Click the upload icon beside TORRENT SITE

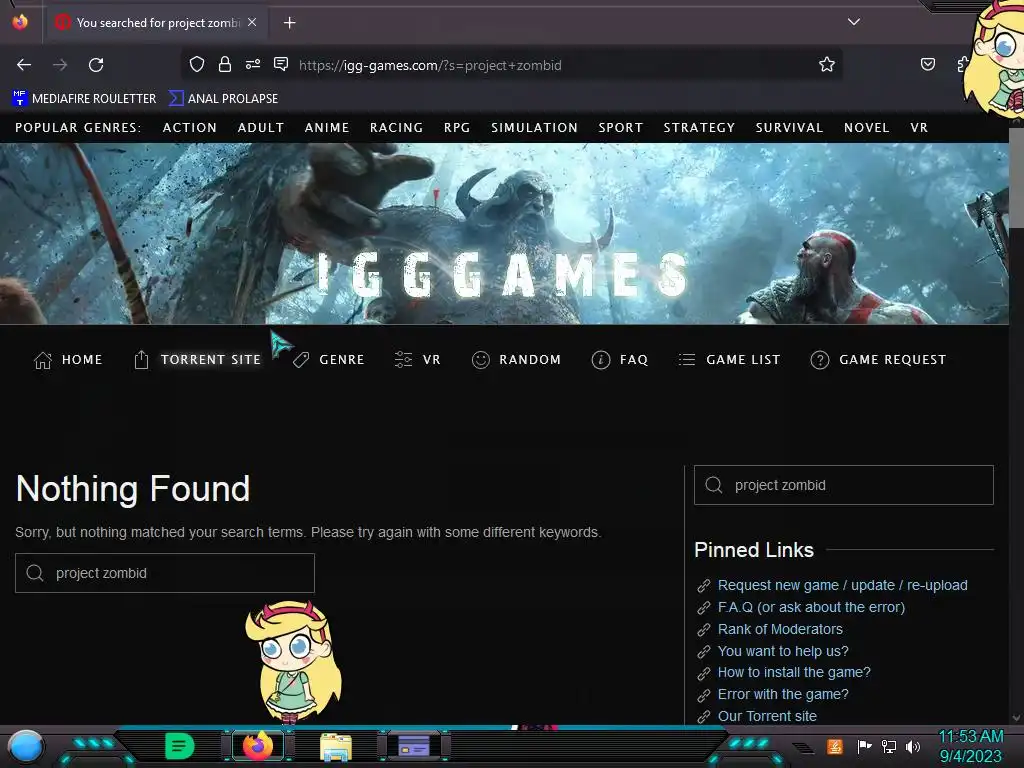click(x=141, y=360)
